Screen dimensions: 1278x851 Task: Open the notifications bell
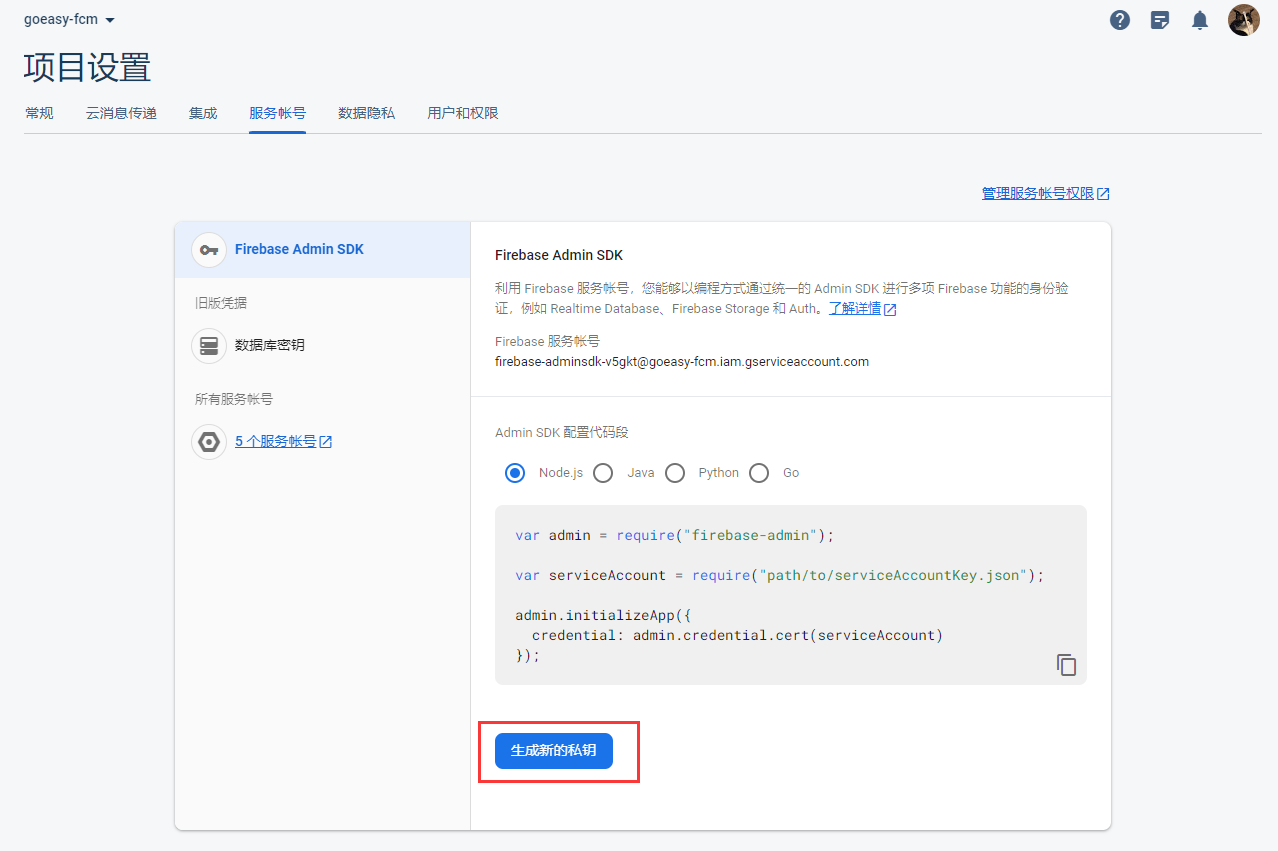[1200, 20]
